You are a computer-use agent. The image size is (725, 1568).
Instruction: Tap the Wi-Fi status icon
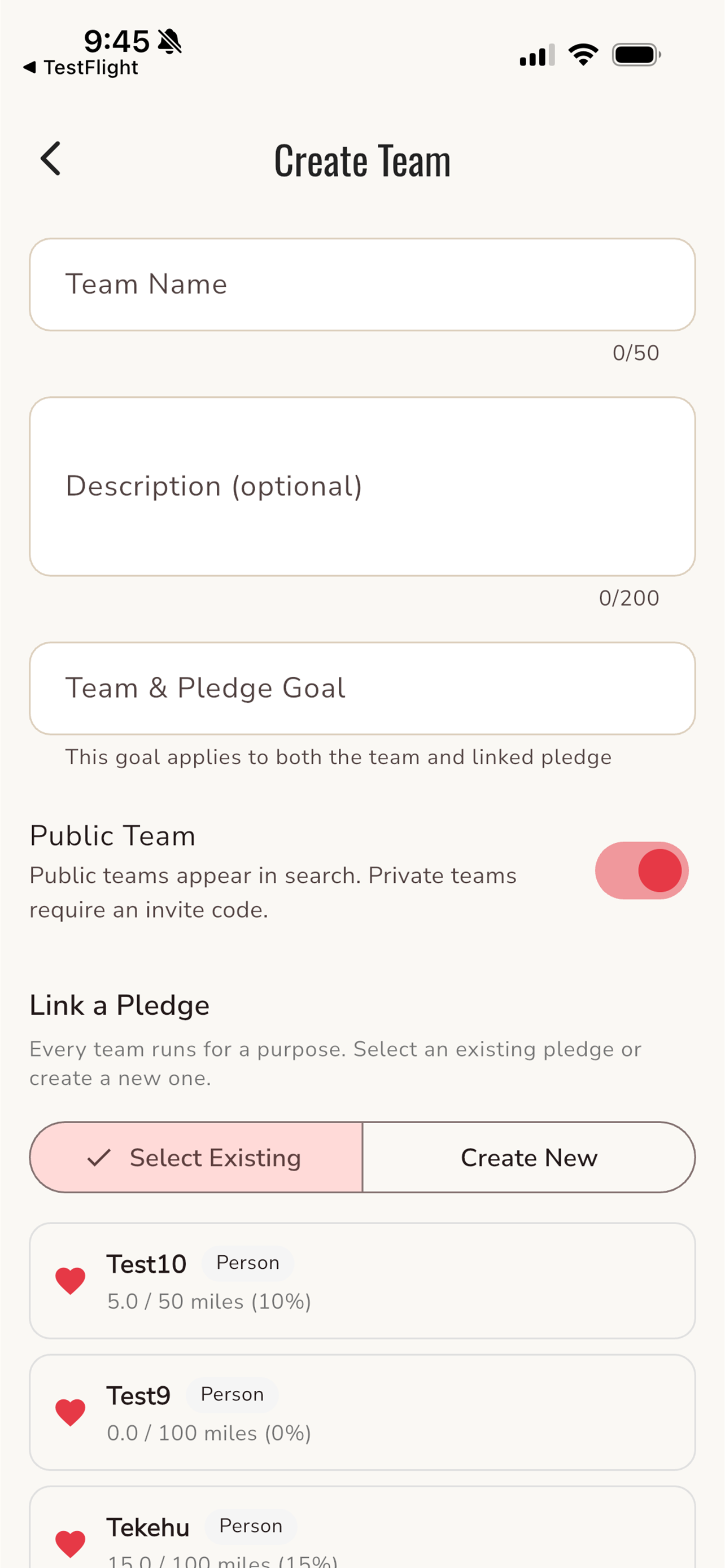[x=583, y=55]
